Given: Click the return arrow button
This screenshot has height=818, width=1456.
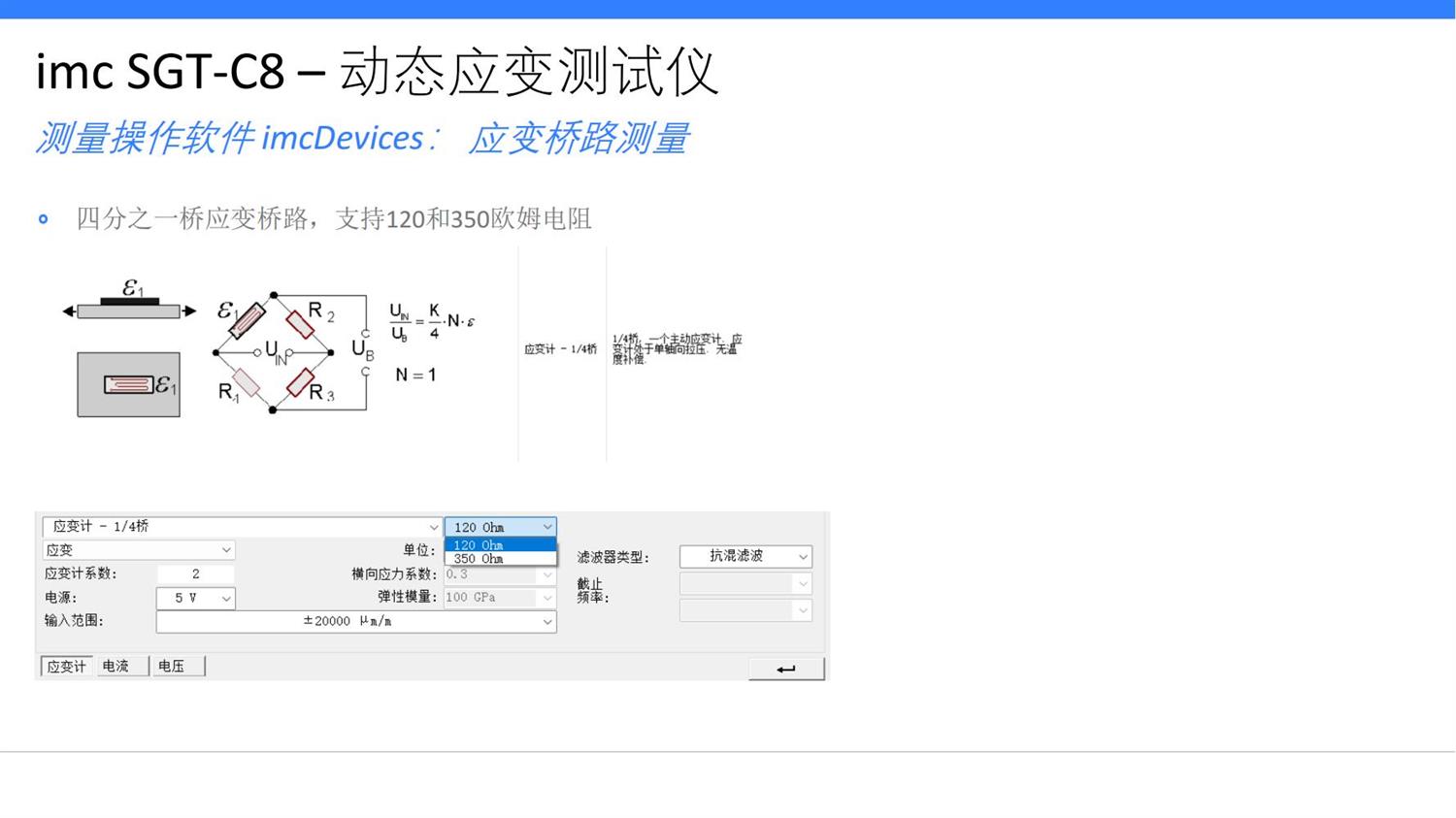Looking at the screenshot, I should coord(786,669).
